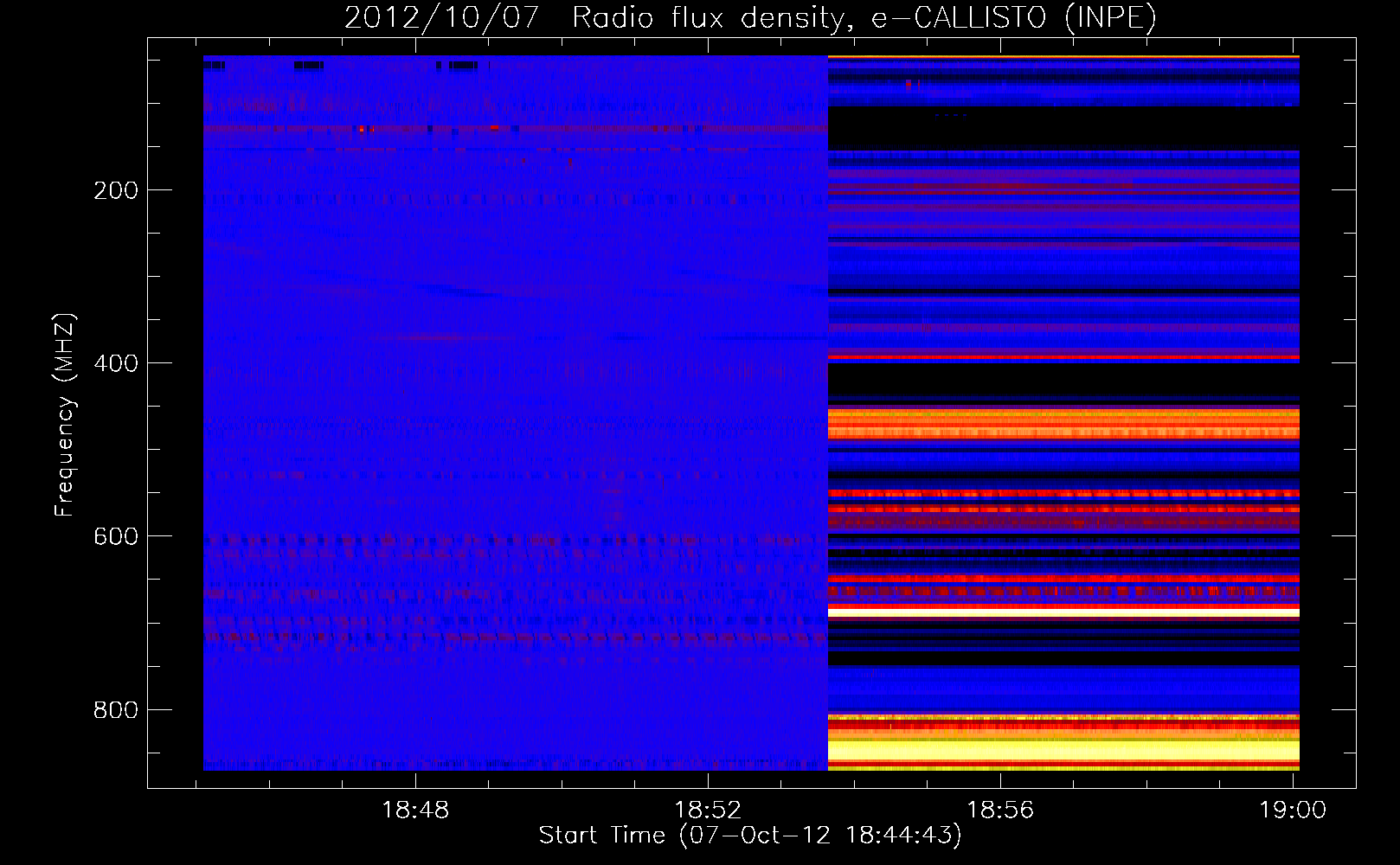
Task: Click the 800 frequency tick label
Action: tap(116, 710)
